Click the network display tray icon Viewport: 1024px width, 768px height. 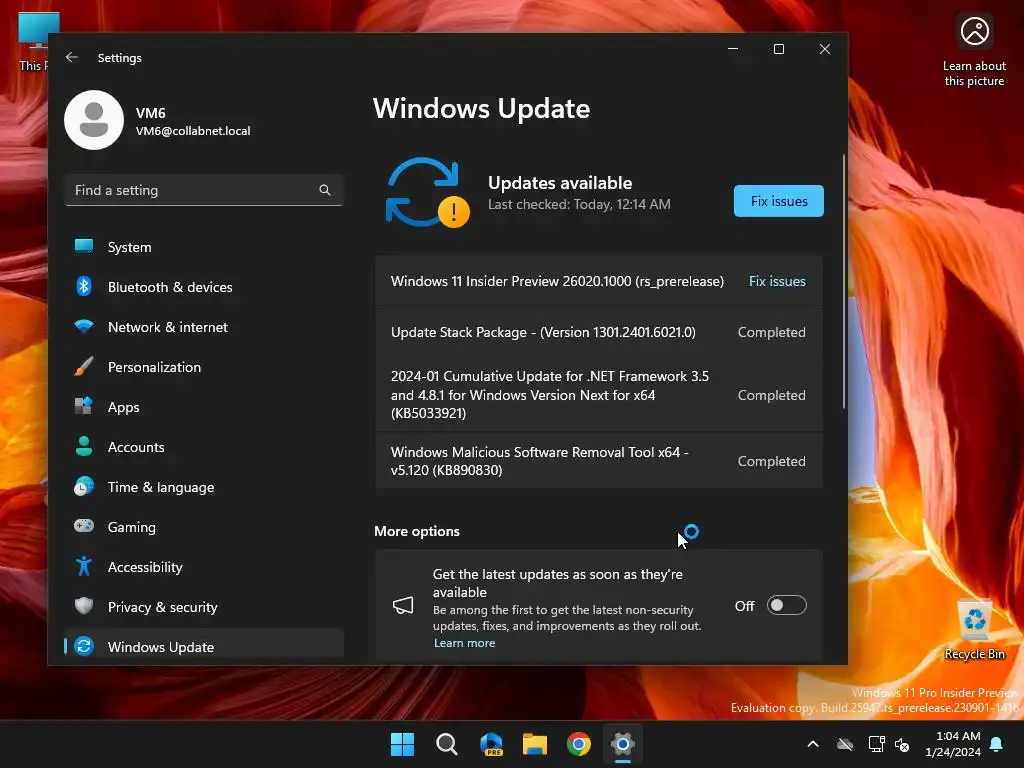[876, 744]
